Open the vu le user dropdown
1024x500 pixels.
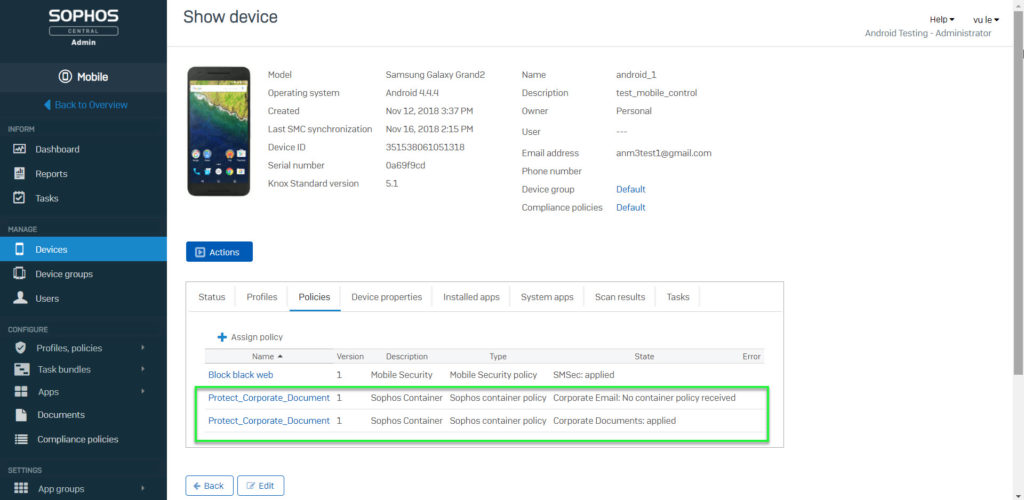coord(985,20)
